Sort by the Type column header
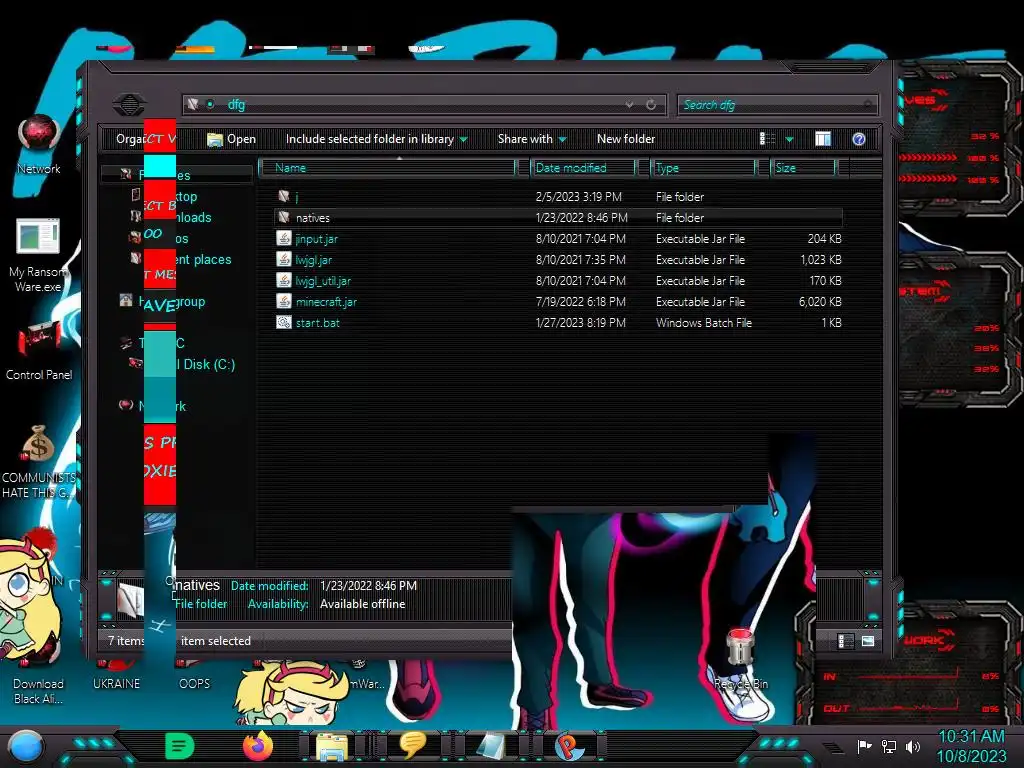Image resolution: width=1024 pixels, height=768 pixels. [704, 168]
